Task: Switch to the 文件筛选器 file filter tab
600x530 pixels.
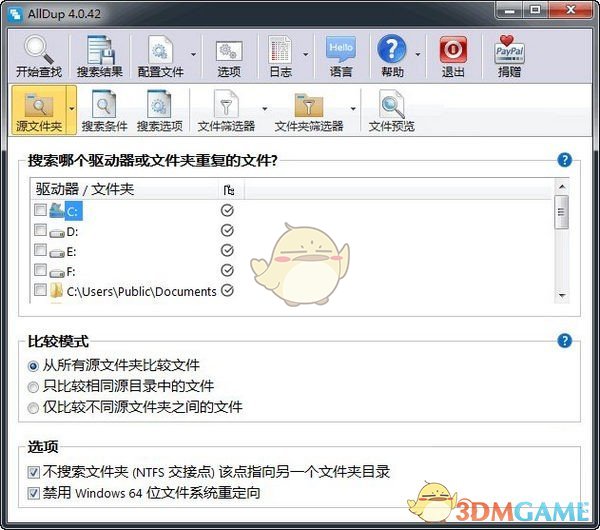Action: click(x=226, y=110)
